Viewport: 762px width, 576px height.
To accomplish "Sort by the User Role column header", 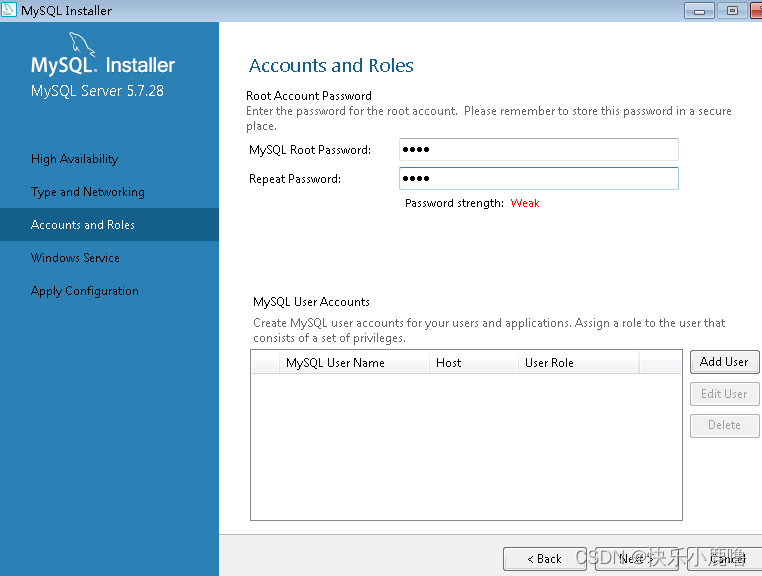I will [x=578, y=363].
